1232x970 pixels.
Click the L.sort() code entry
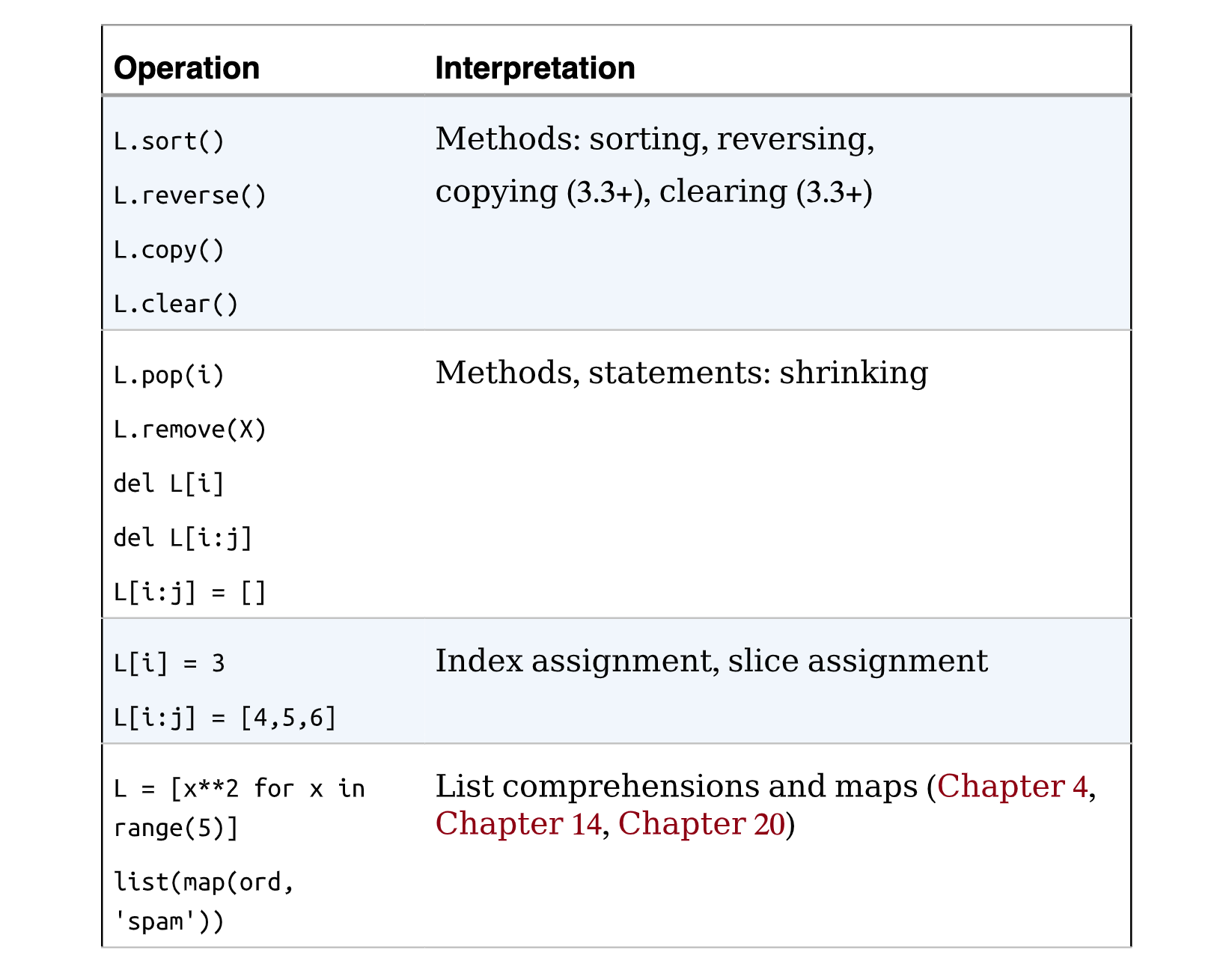point(169,141)
